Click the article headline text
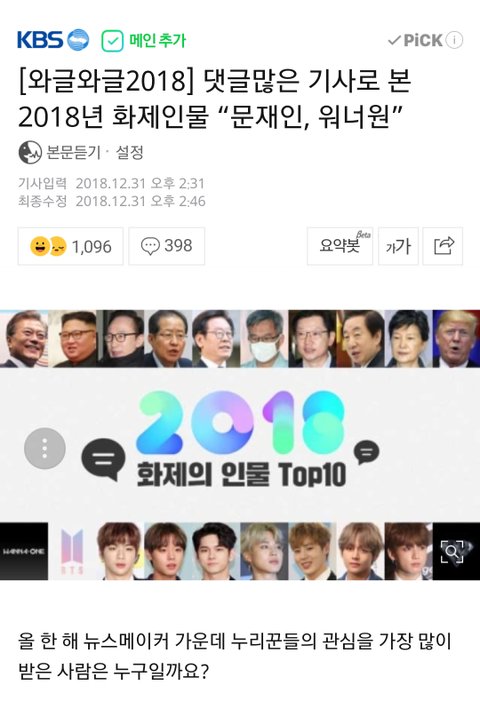Viewport: 480px width, 717px height. pyautogui.click(x=215, y=97)
